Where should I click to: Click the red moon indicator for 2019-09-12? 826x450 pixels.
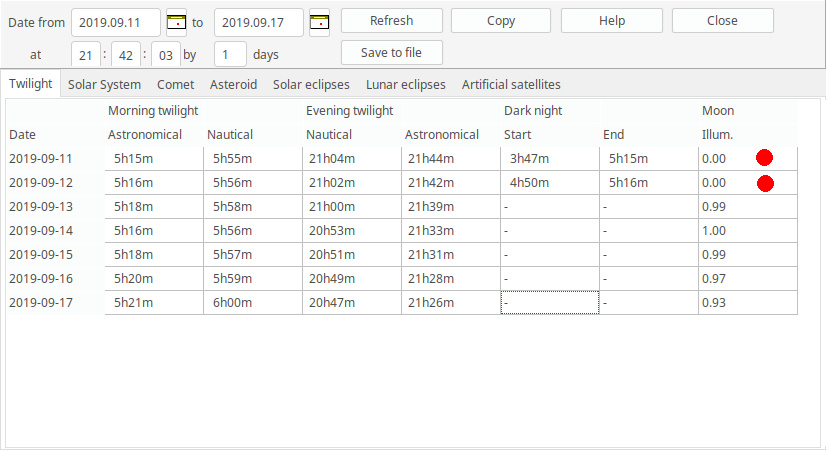click(x=765, y=183)
